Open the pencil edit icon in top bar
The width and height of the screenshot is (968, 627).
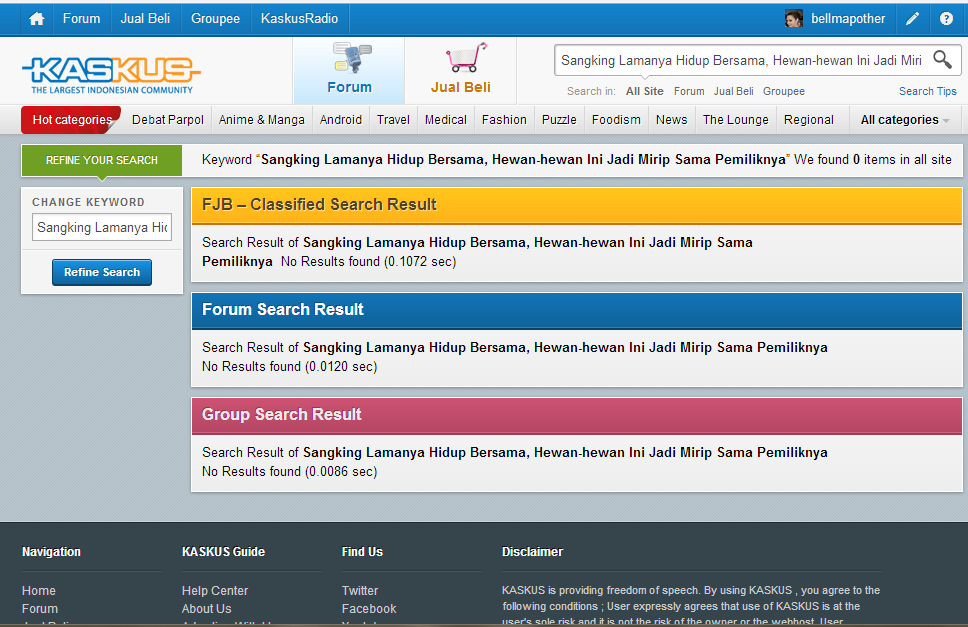click(x=912, y=19)
